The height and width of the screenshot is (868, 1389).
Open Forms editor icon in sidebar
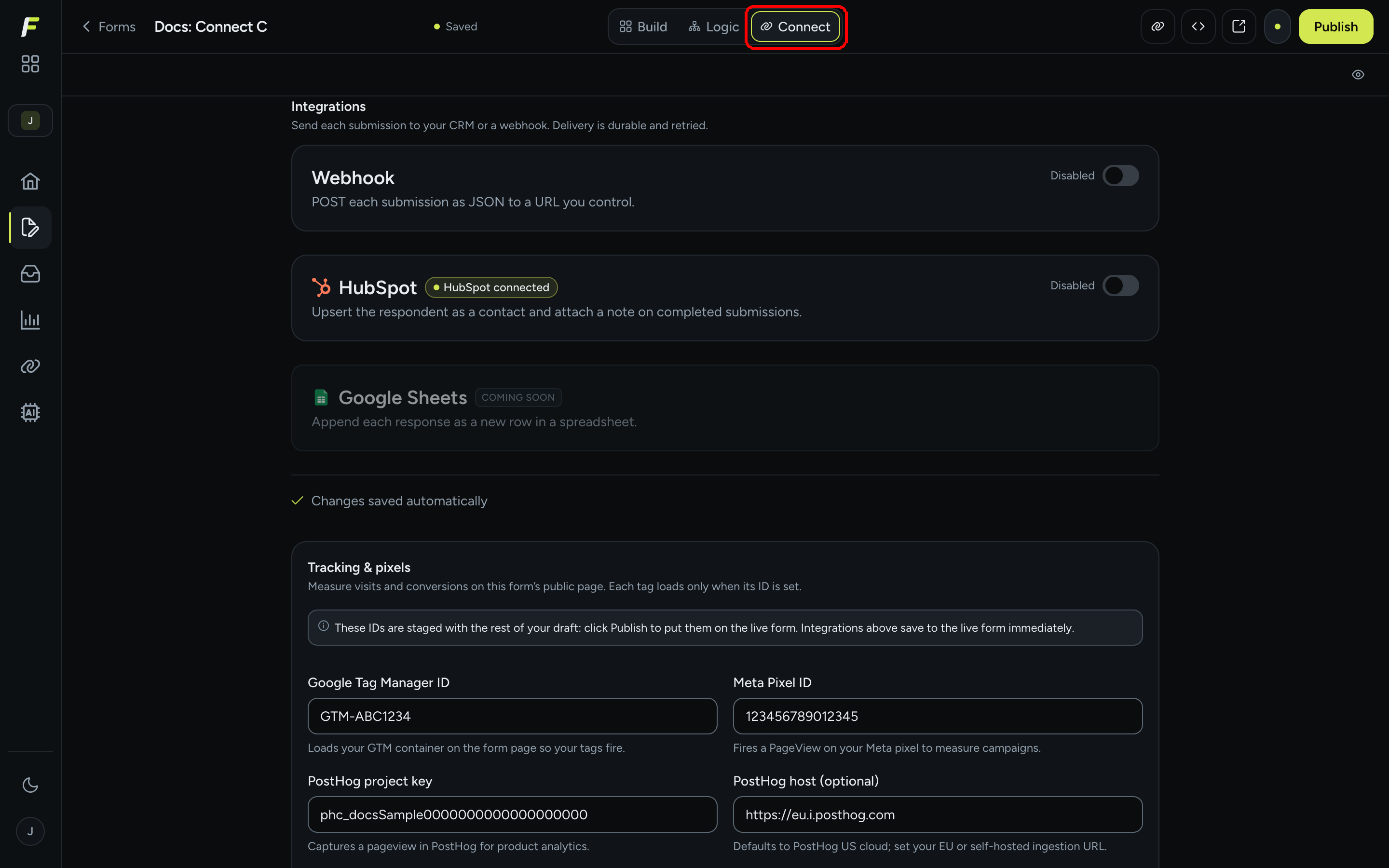point(30,227)
